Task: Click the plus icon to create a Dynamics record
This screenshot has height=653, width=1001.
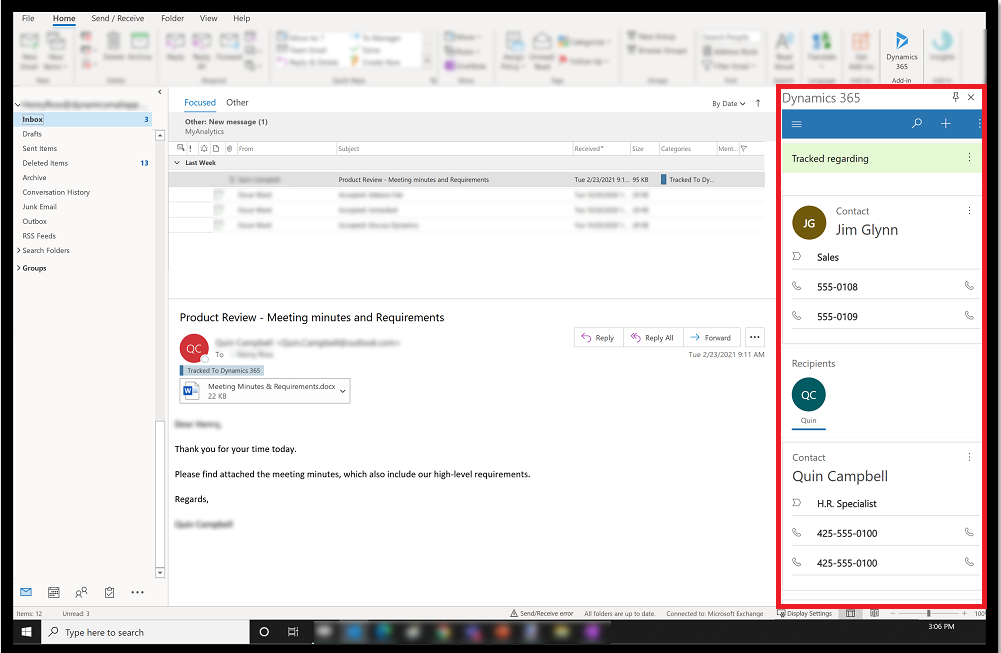Action: [x=946, y=124]
